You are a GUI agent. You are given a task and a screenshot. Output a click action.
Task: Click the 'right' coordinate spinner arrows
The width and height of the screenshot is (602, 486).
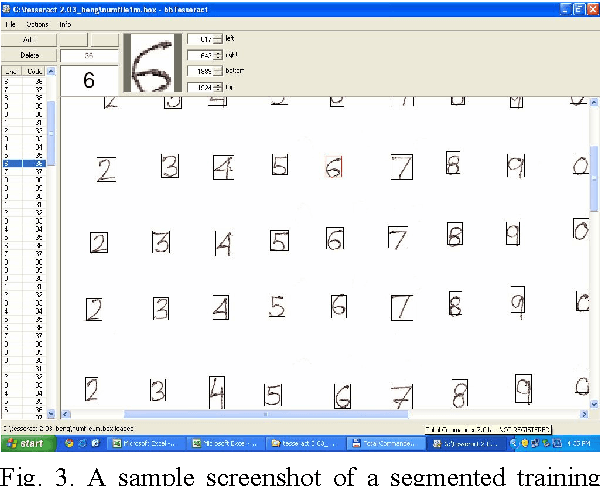tap(218, 55)
